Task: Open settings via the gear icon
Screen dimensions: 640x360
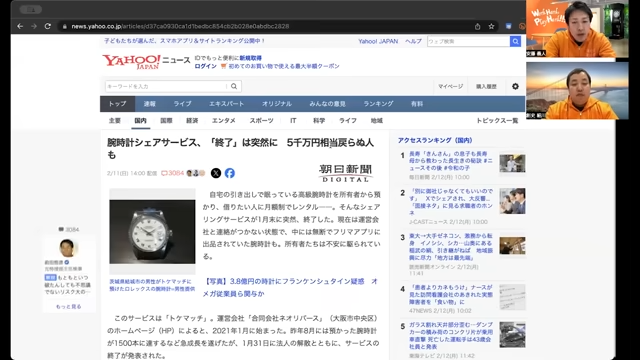Action: 515,87
